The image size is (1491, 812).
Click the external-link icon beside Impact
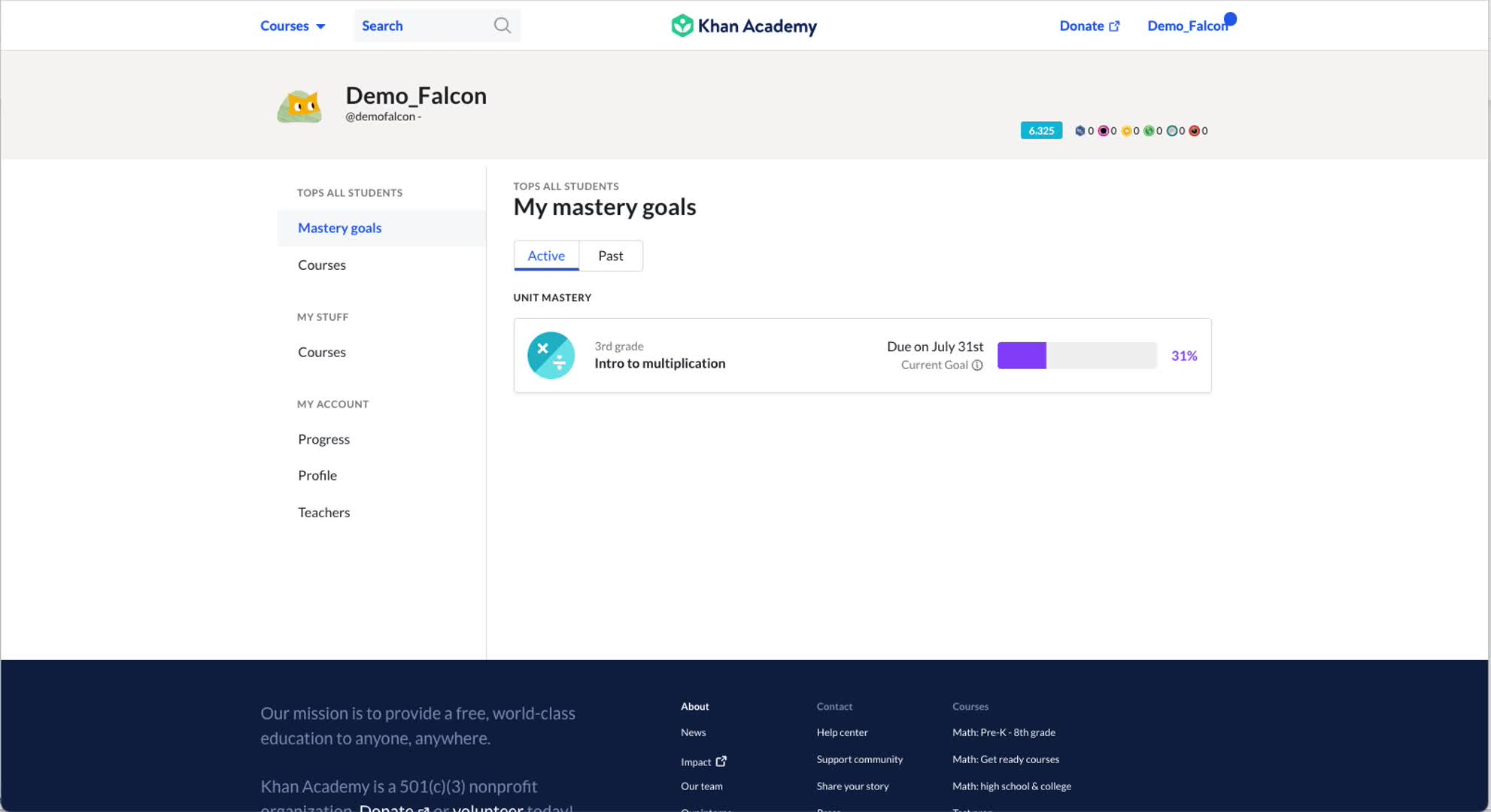click(721, 761)
